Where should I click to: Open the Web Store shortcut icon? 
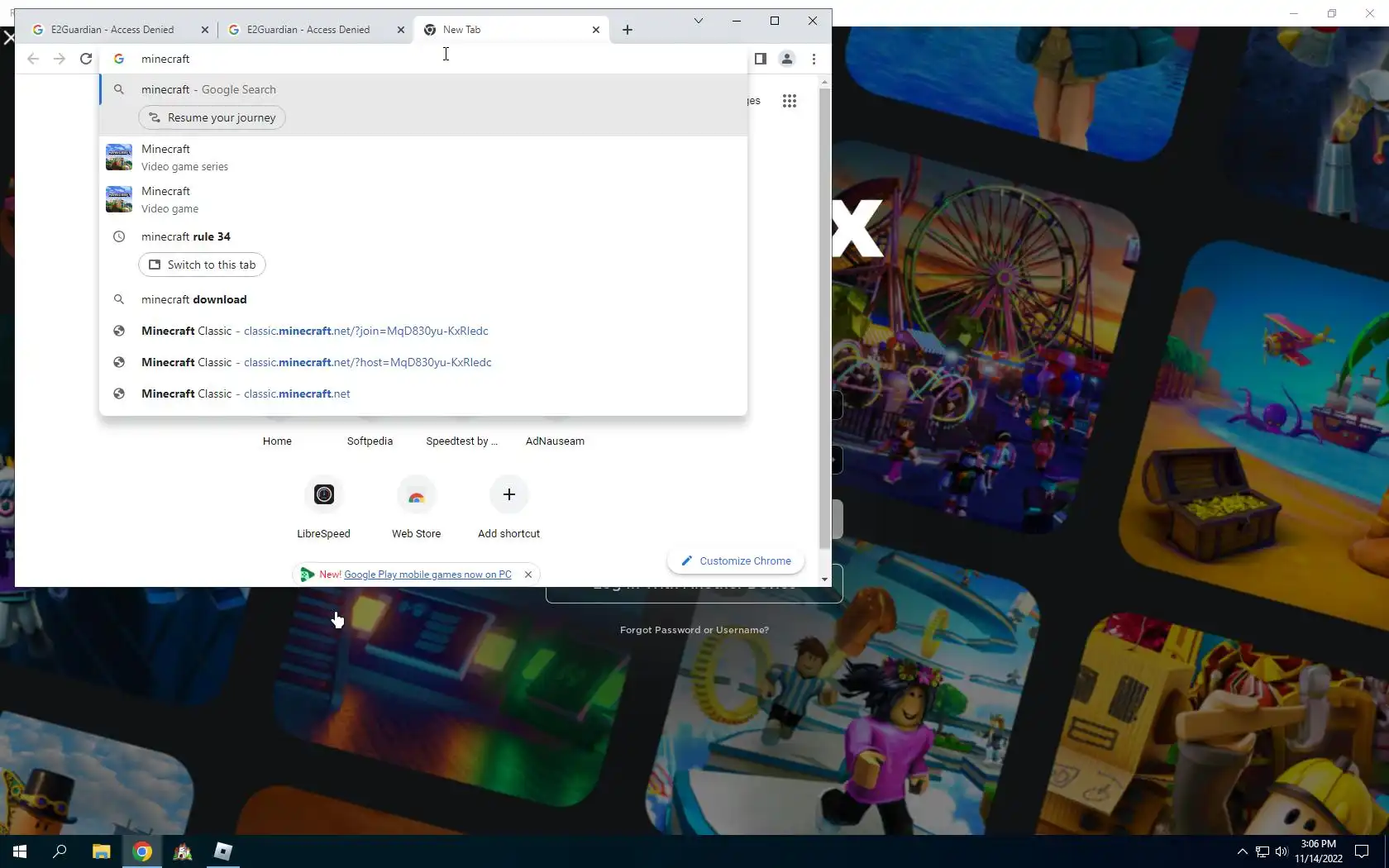[417, 494]
